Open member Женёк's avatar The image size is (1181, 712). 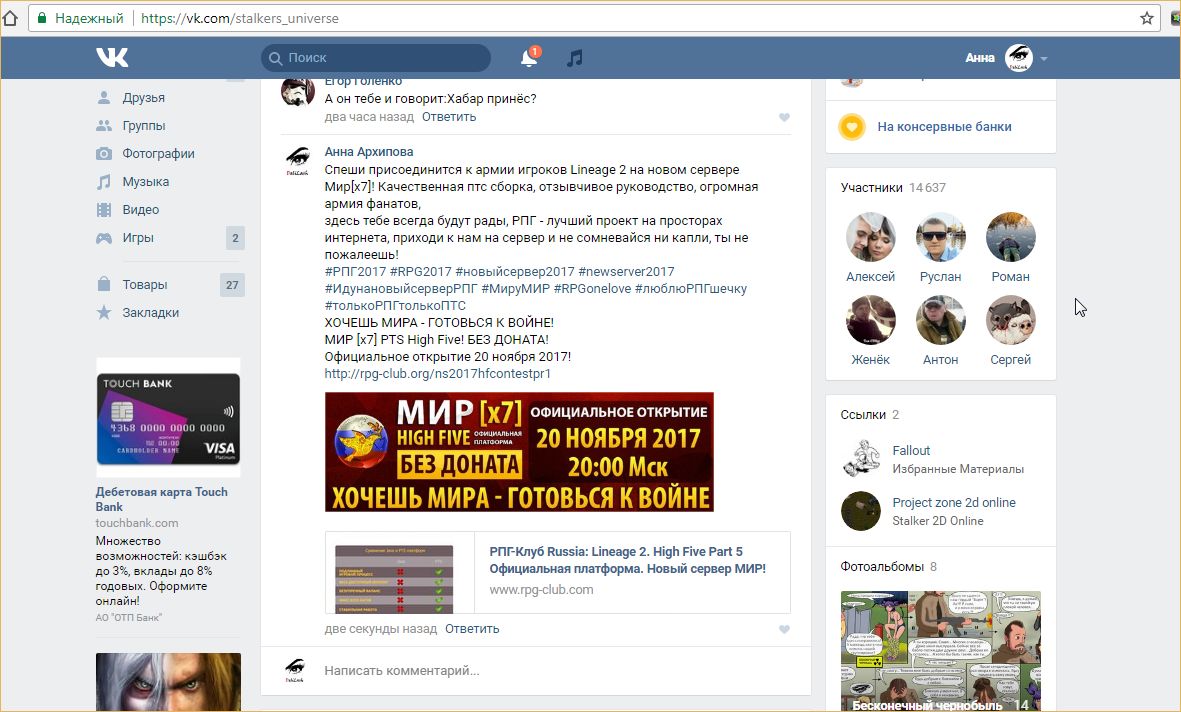point(871,320)
